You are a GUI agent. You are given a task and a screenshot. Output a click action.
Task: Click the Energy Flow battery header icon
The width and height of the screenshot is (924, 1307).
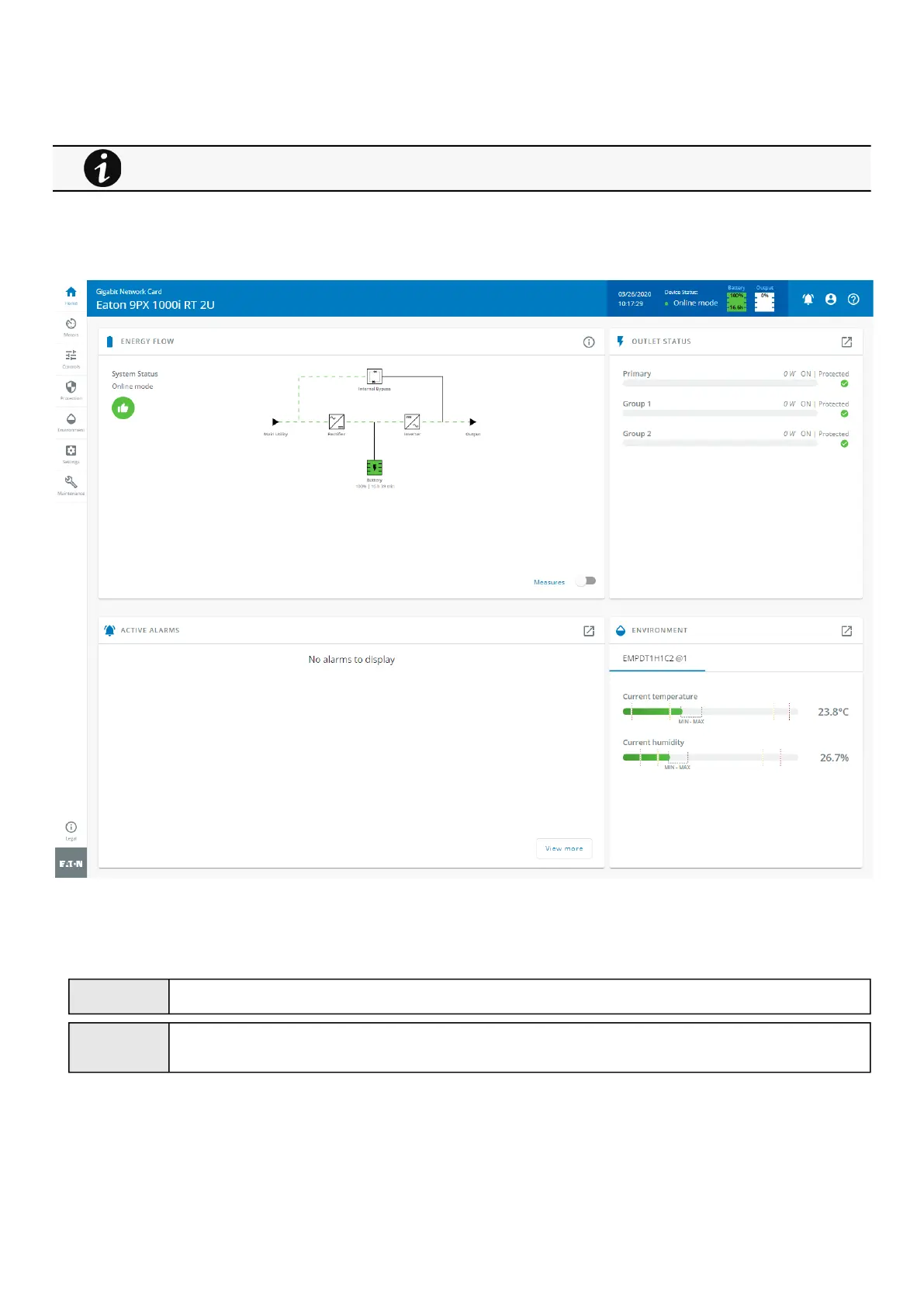109,341
